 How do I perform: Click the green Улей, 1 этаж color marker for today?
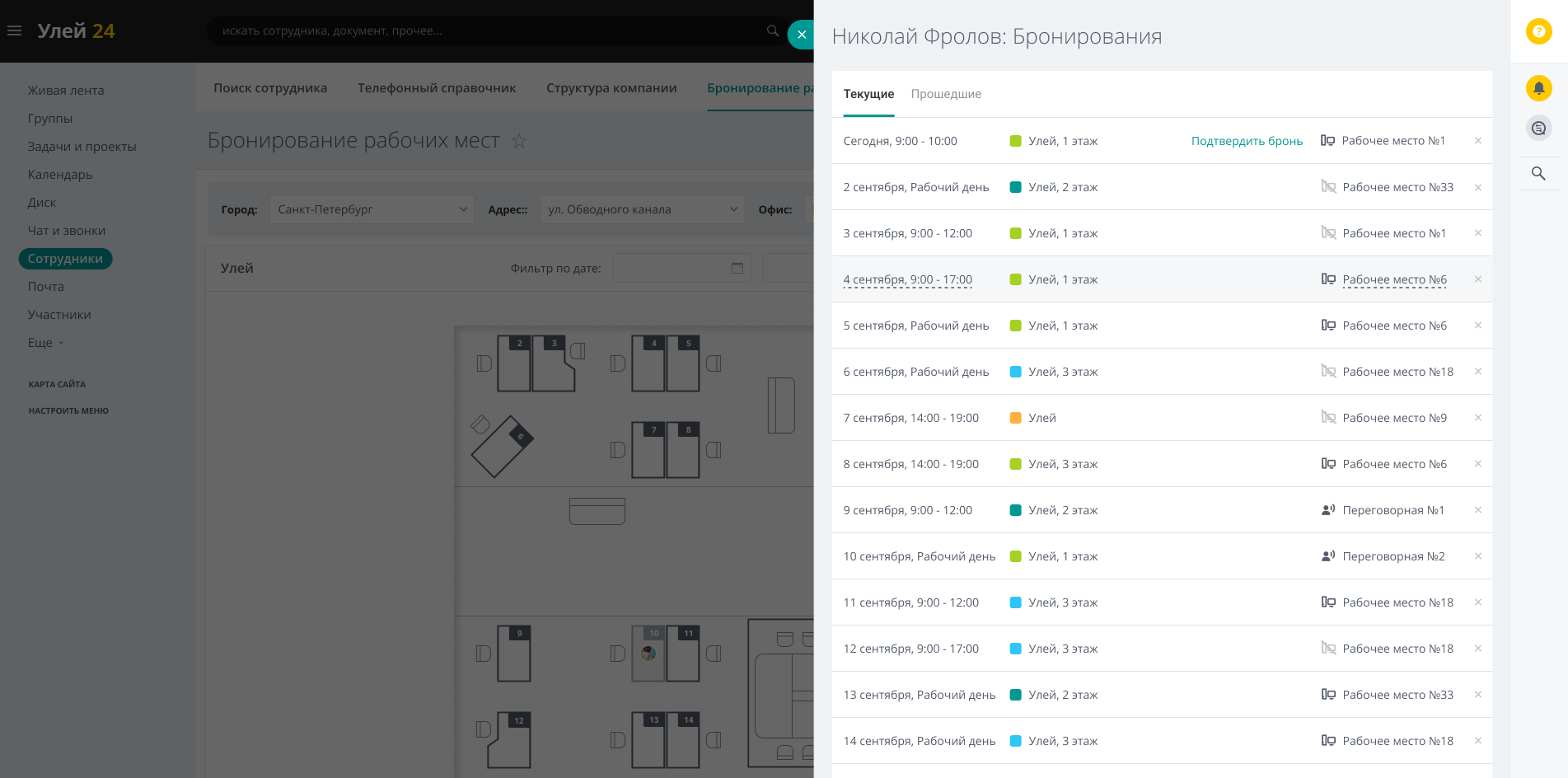pos(1015,141)
